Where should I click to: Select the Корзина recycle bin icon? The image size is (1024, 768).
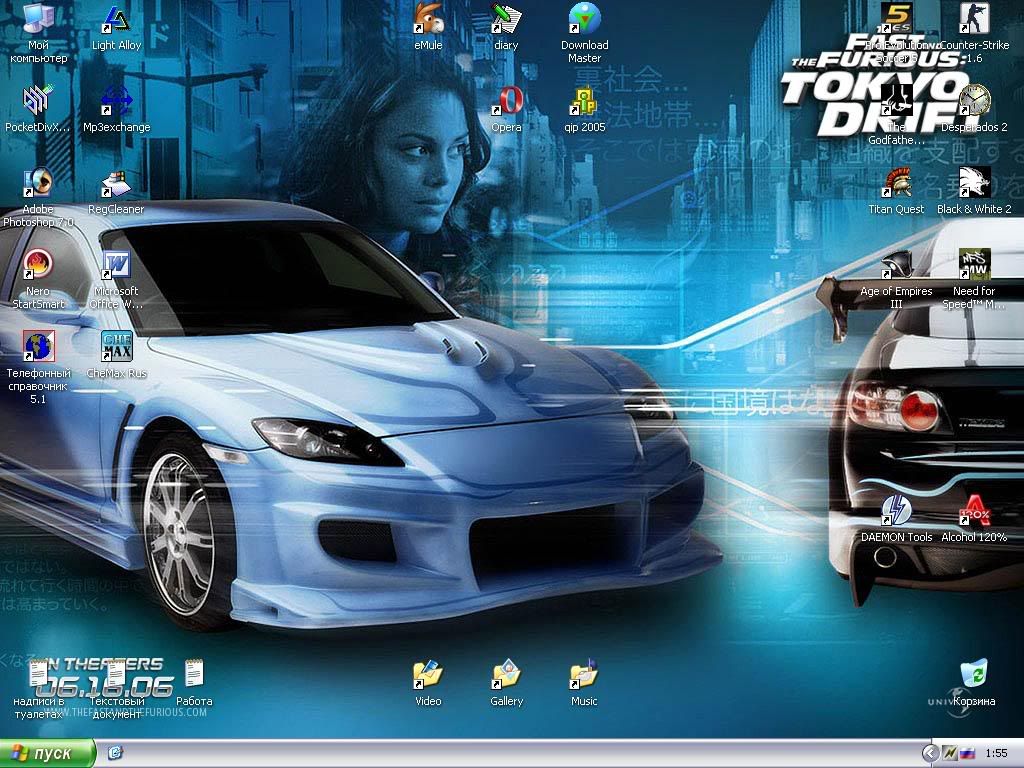pyautogui.click(x=974, y=675)
